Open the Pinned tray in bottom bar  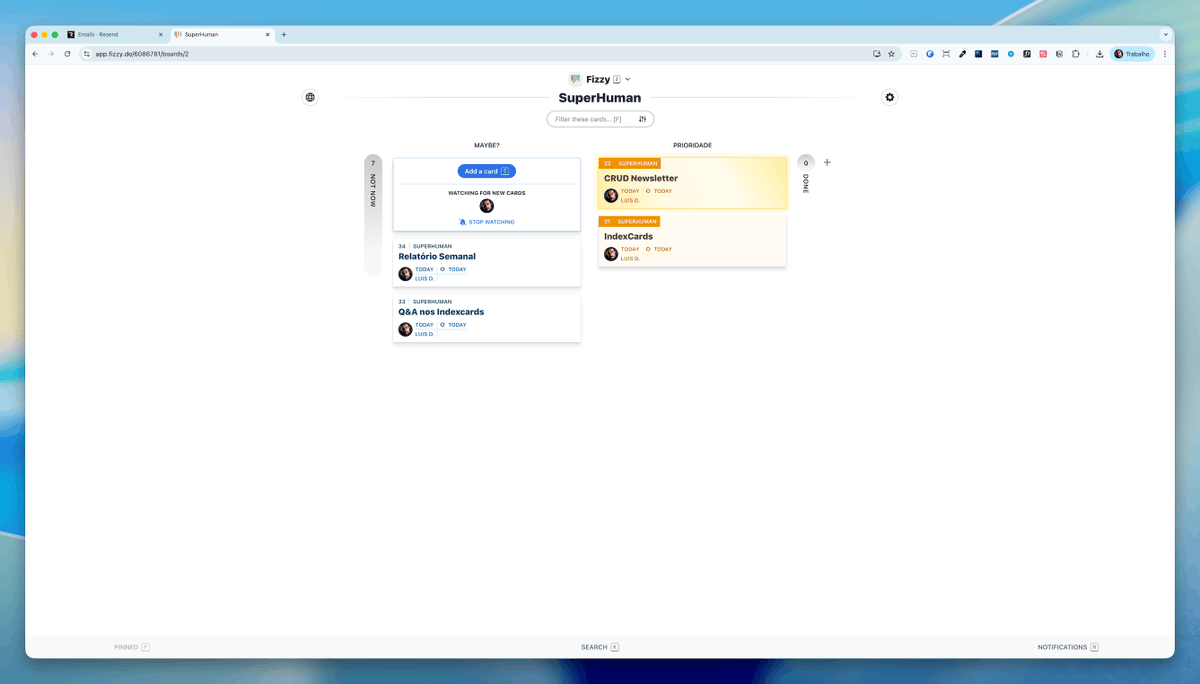(132, 647)
